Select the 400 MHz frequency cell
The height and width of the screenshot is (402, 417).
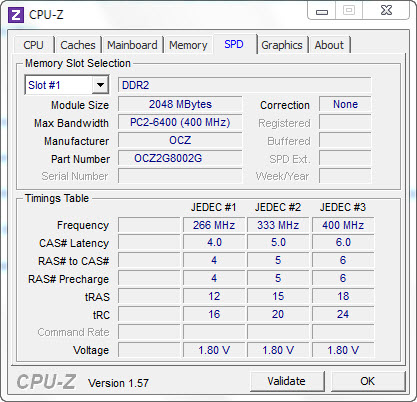tap(343, 225)
